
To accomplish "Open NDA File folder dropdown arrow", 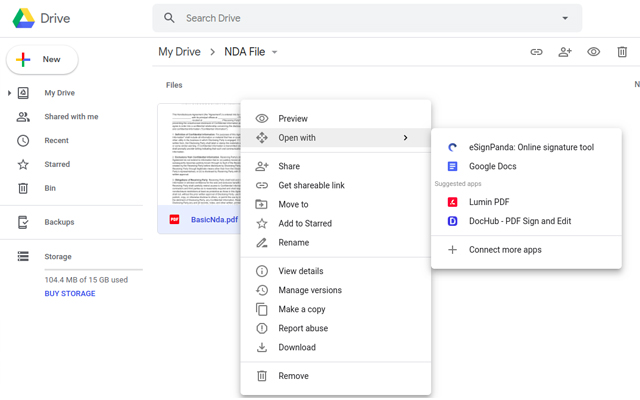I will pyautogui.click(x=275, y=52).
